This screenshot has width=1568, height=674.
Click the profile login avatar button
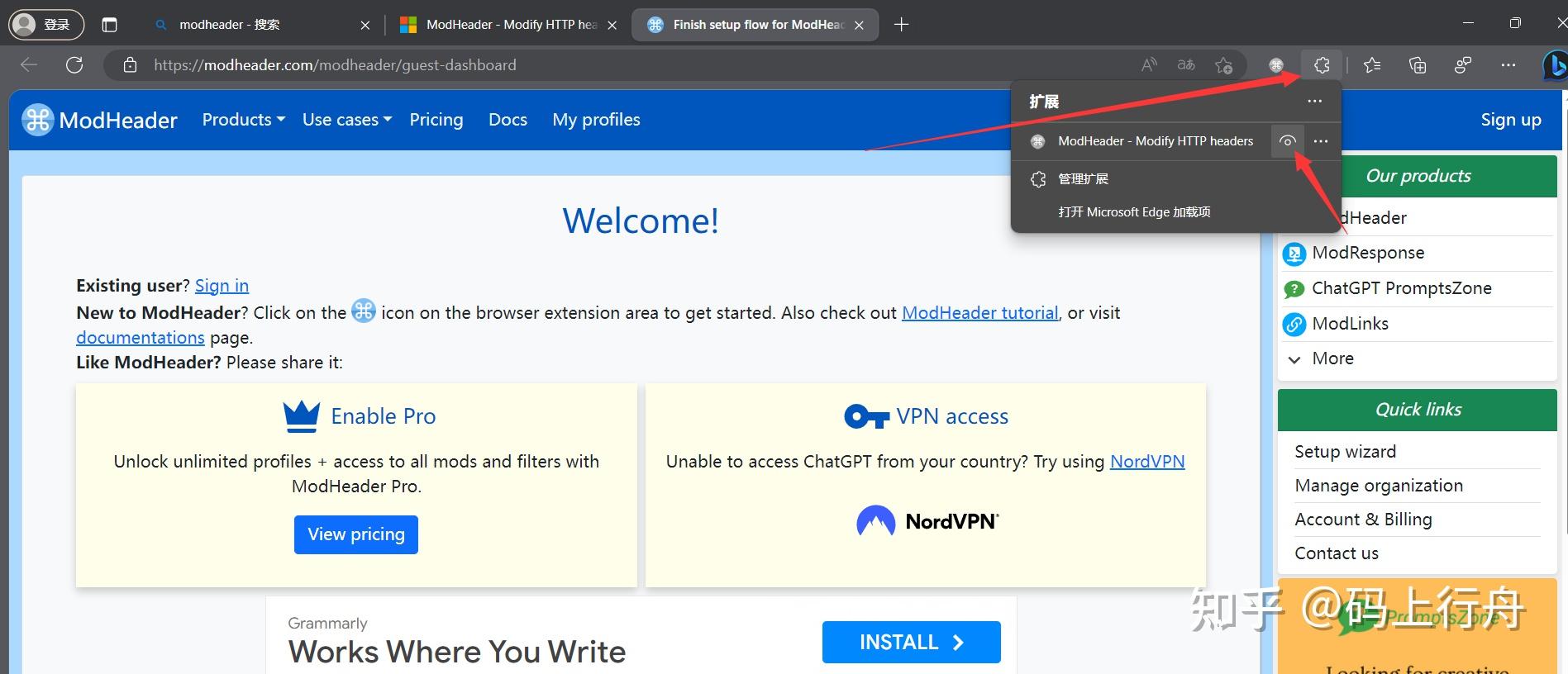click(x=46, y=25)
